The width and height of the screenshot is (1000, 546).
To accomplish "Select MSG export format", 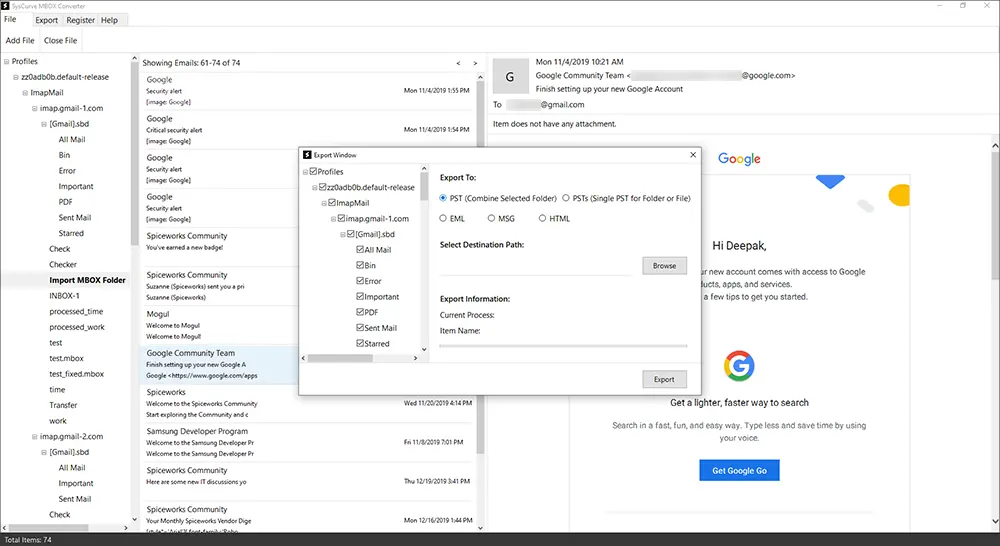I will pos(491,218).
